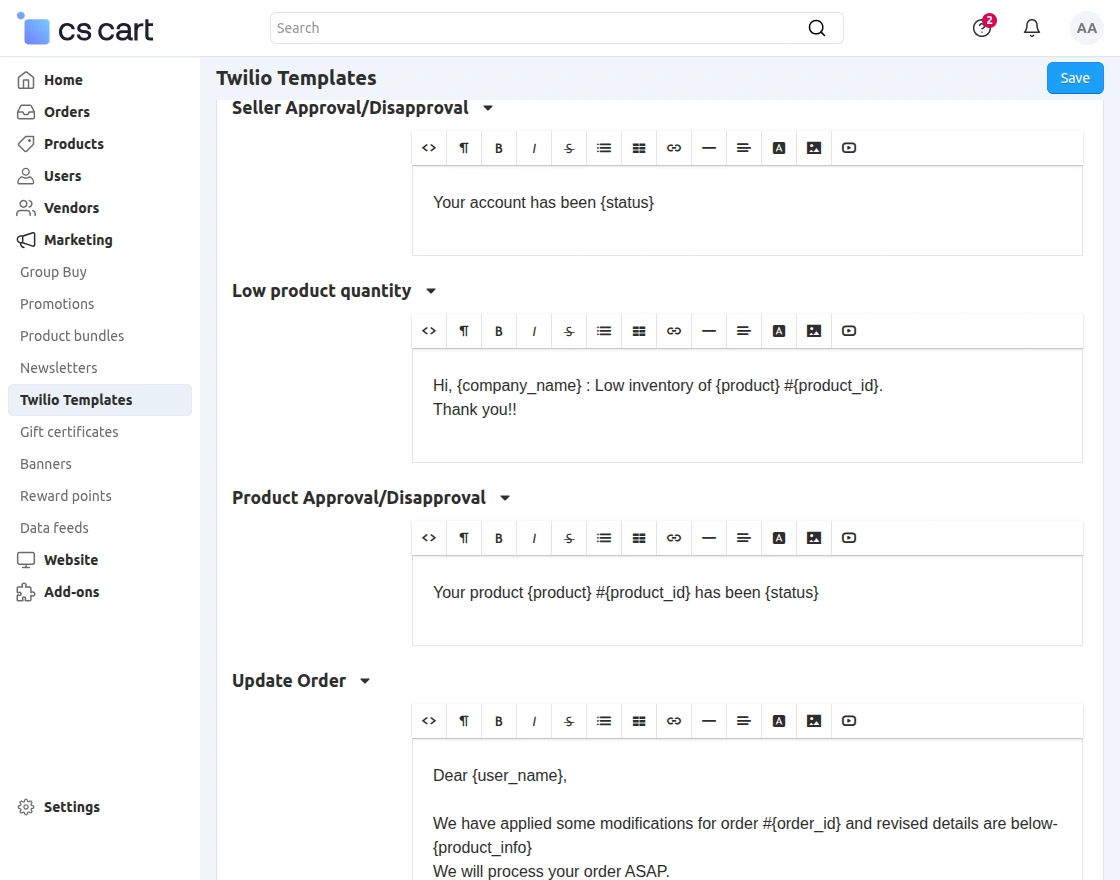This screenshot has width=1120, height=880.
Task: Collapse the Seller Approval/Disapproval section
Action: 487,107
